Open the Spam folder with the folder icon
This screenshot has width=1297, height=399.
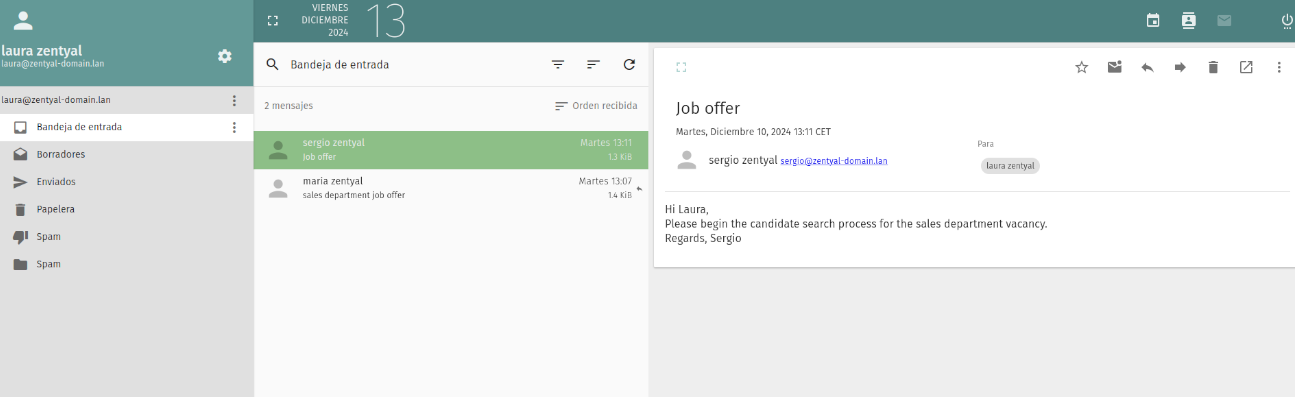(x=126, y=265)
